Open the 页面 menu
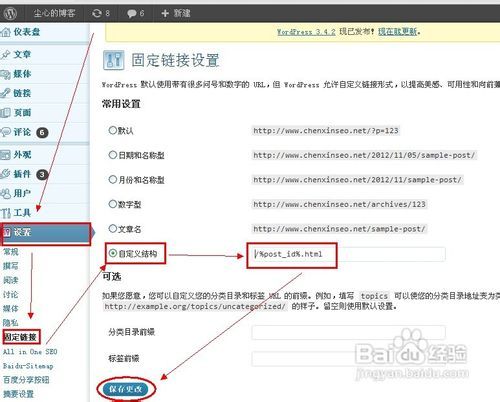 point(22,113)
